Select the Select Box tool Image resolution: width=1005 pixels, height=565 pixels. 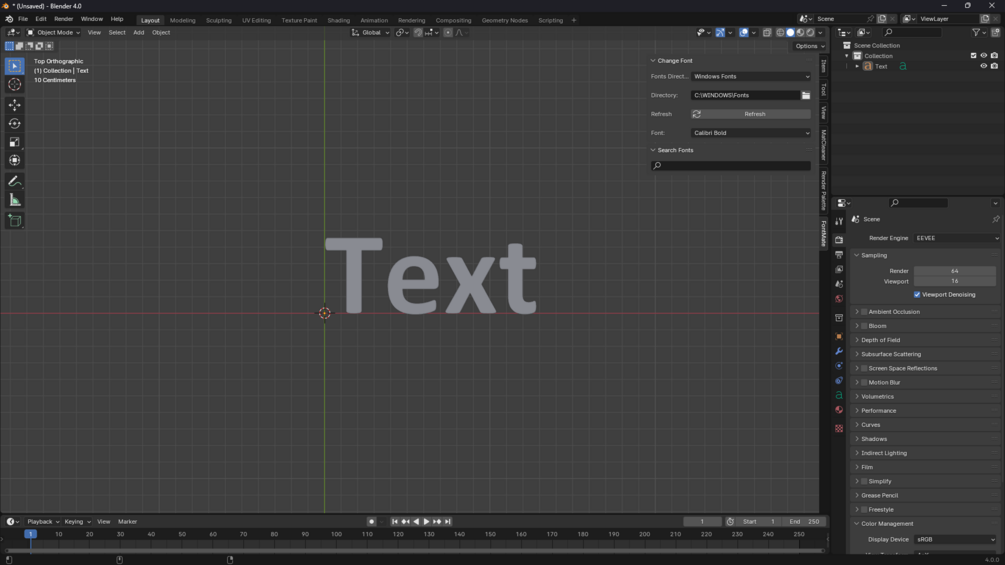click(x=15, y=66)
